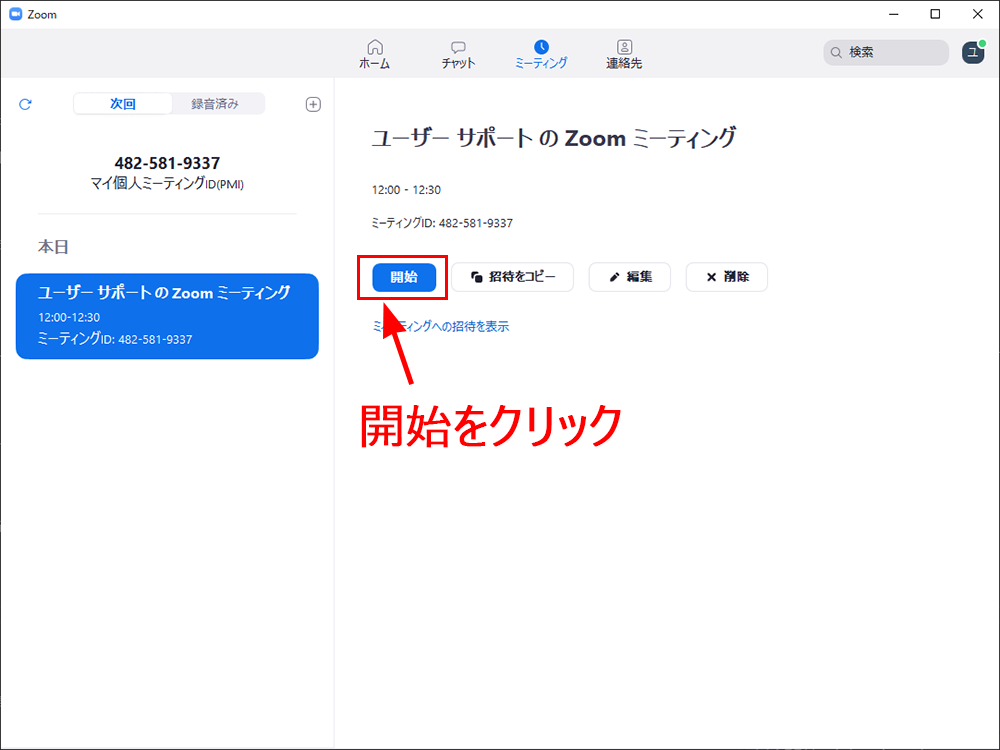
Task: Expand ミーティングへの招待を表示 link
Action: click(441, 326)
